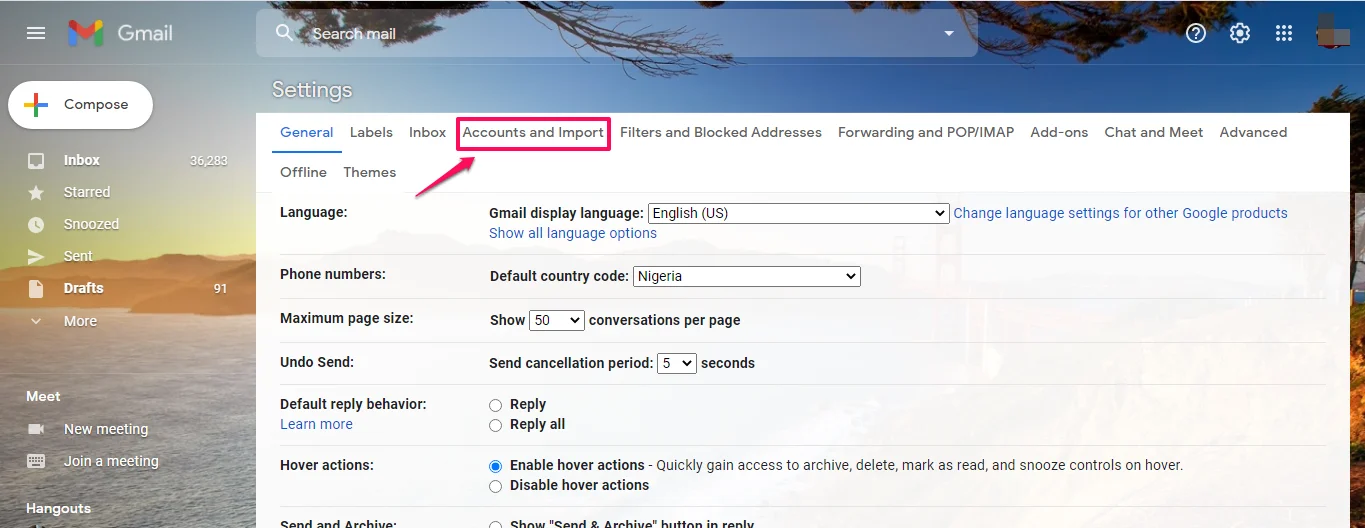Open the Add-ons tab
This screenshot has width=1365, height=528.
pyautogui.click(x=1059, y=132)
